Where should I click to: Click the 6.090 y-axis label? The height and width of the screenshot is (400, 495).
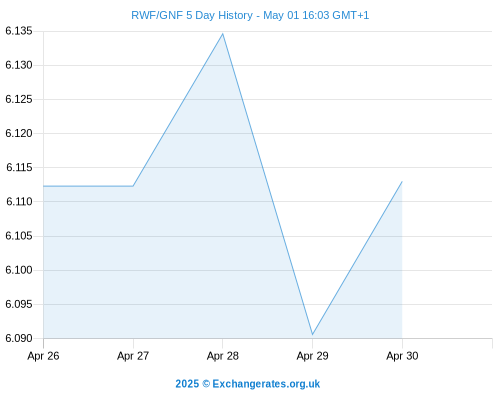tap(19, 338)
